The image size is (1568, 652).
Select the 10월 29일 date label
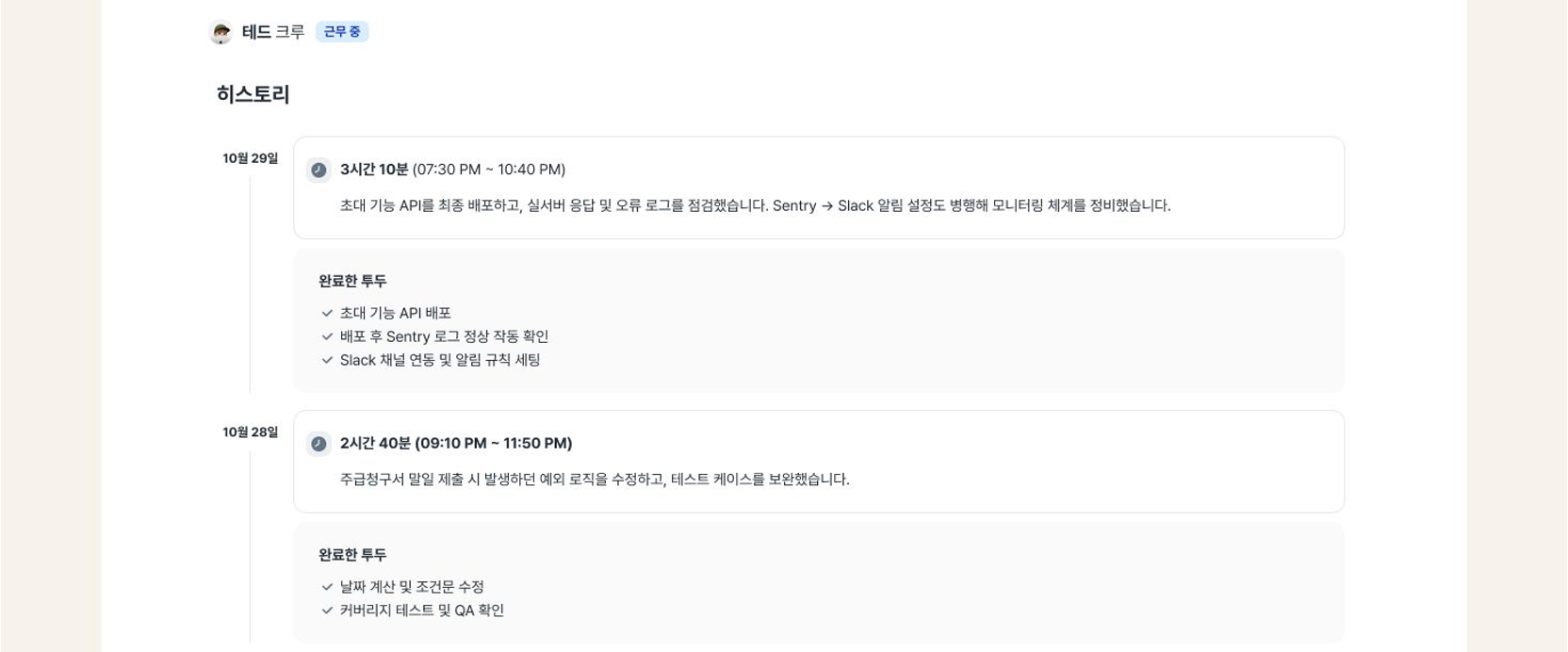point(251,158)
